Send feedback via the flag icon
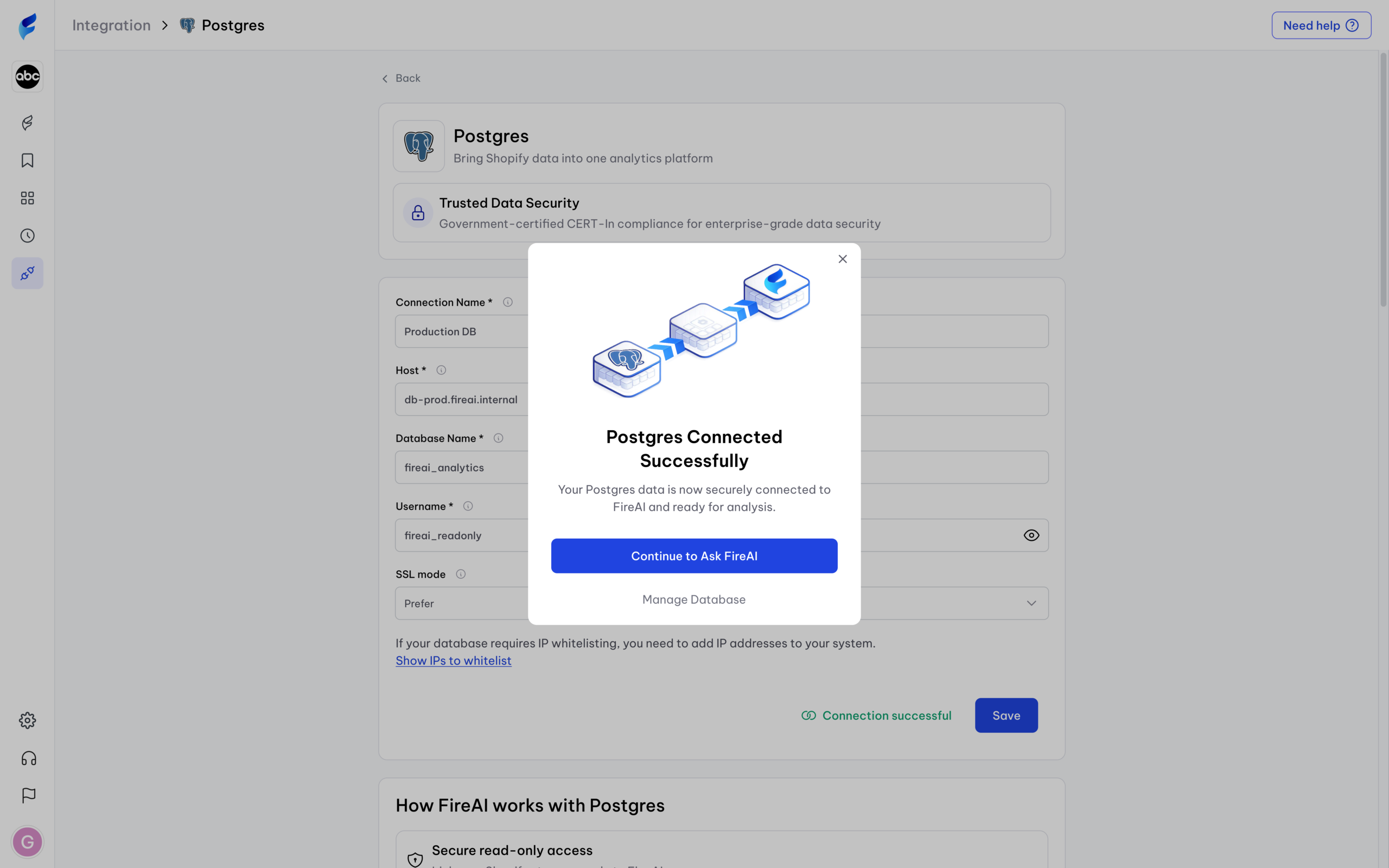Screen dimensions: 1389x868 pyautogui.click(x=27, y=795)
